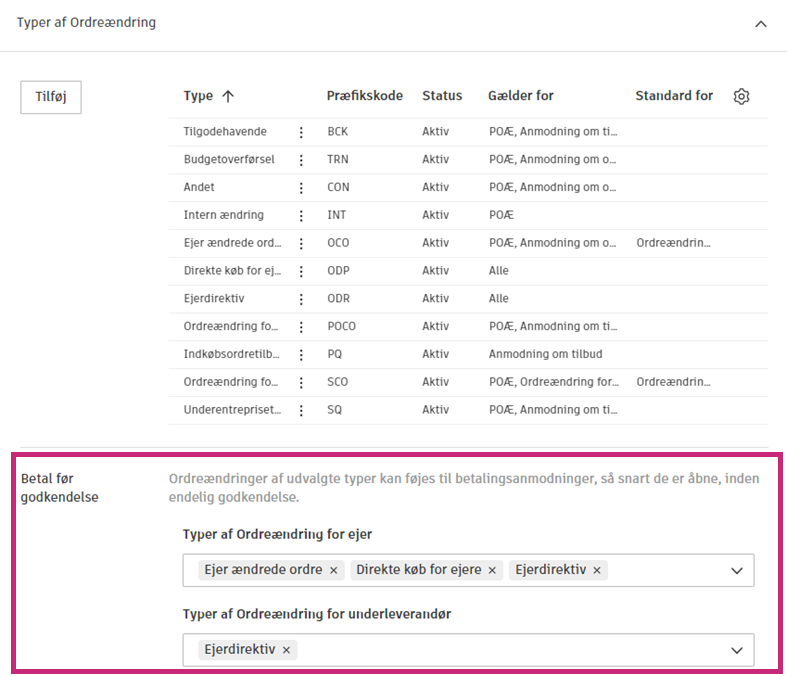
Task: Open table column settings gear
Action: pos(741,96)
